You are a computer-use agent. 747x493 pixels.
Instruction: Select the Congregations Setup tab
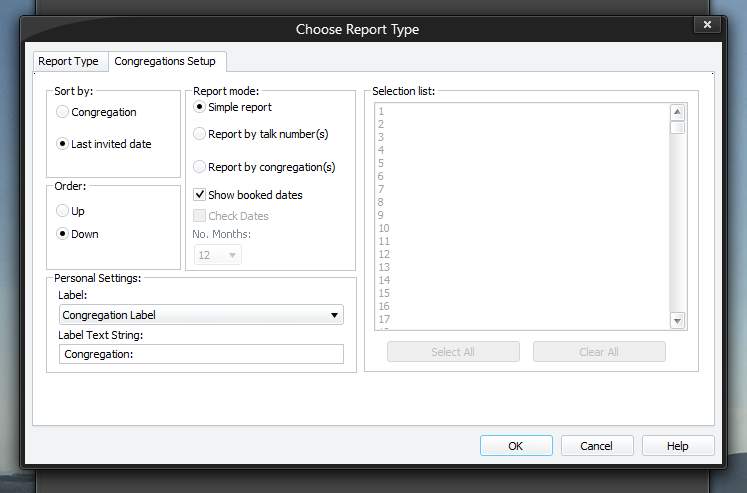coord(165,61)
